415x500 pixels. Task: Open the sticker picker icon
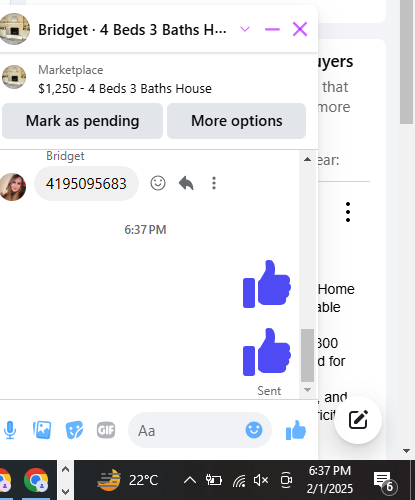[x=74, y=430]
